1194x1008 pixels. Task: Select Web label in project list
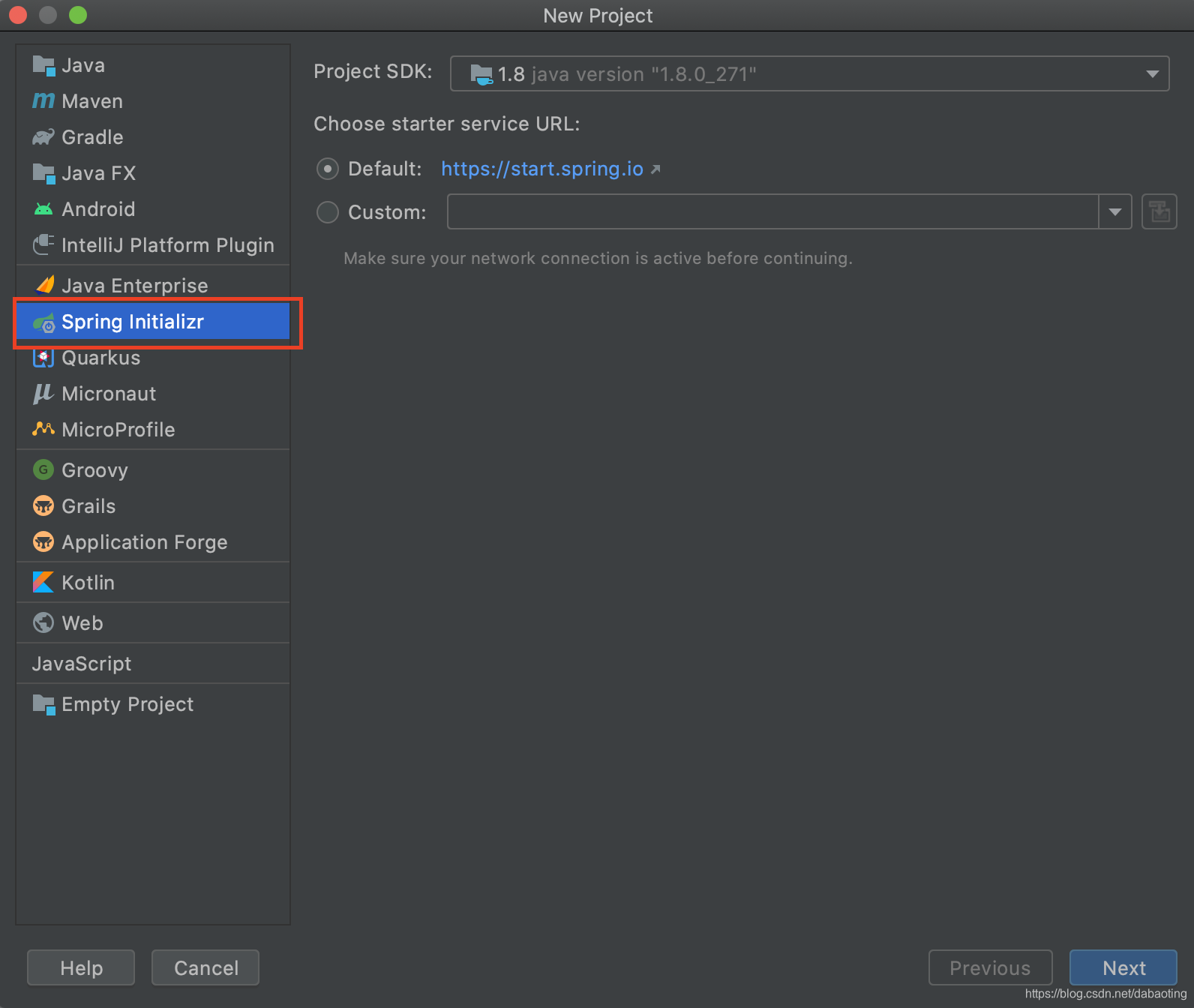pyautogui.click(x=82, y=623)
